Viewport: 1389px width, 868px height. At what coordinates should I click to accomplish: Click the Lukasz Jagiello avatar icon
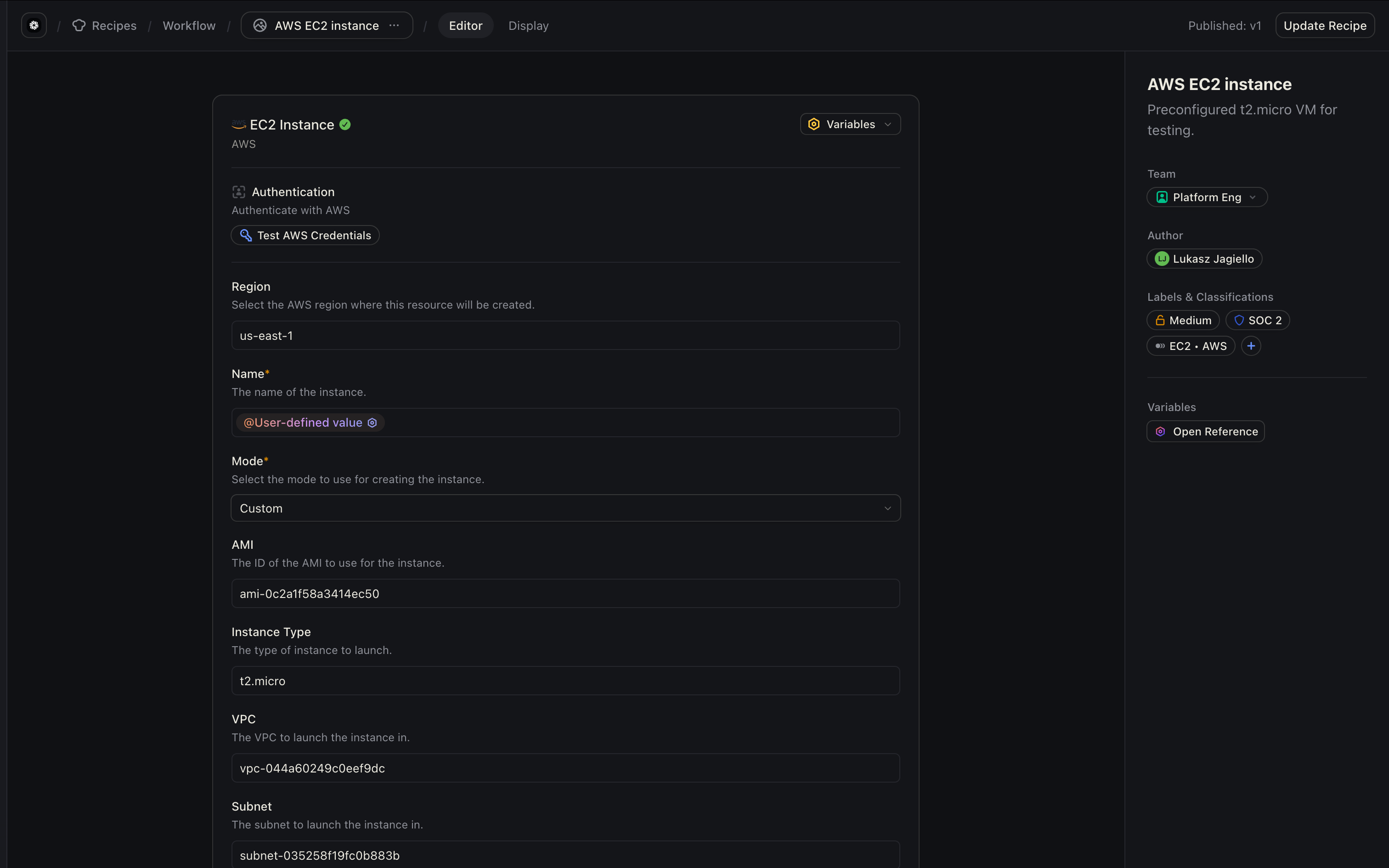[x=1161, y=259]
